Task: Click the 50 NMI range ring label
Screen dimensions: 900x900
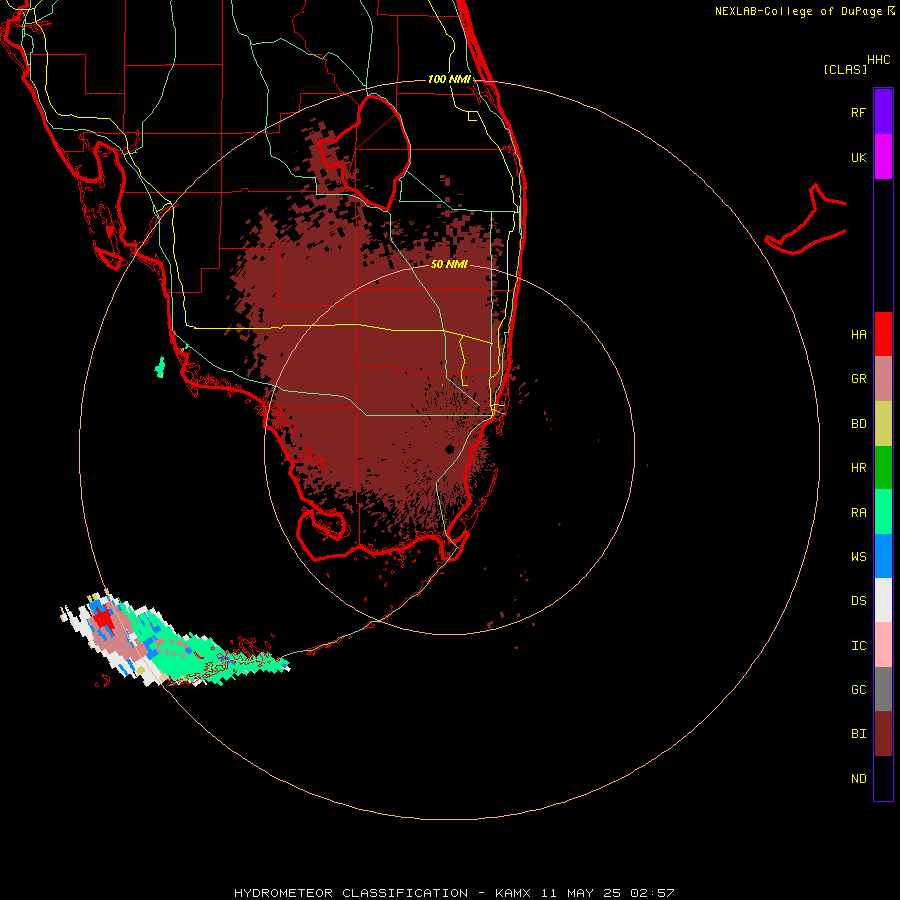Action: [449, 264]
